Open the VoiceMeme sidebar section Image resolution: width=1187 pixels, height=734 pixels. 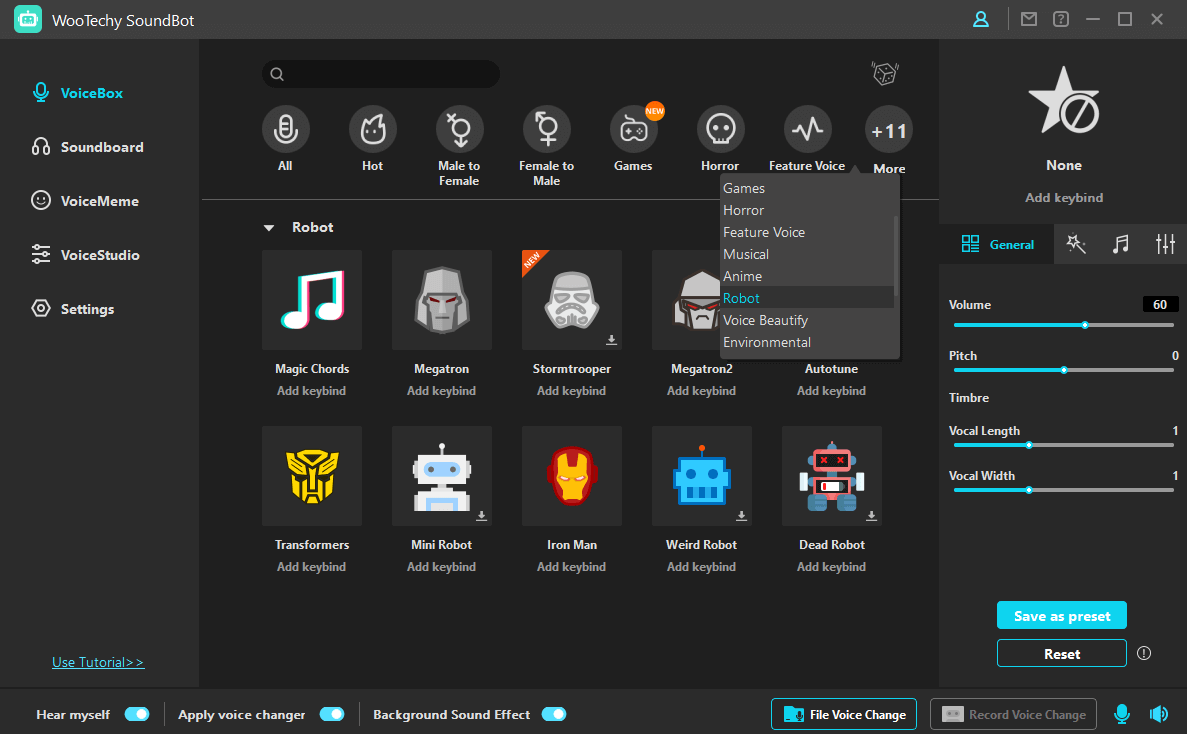[x=85, y=201]
